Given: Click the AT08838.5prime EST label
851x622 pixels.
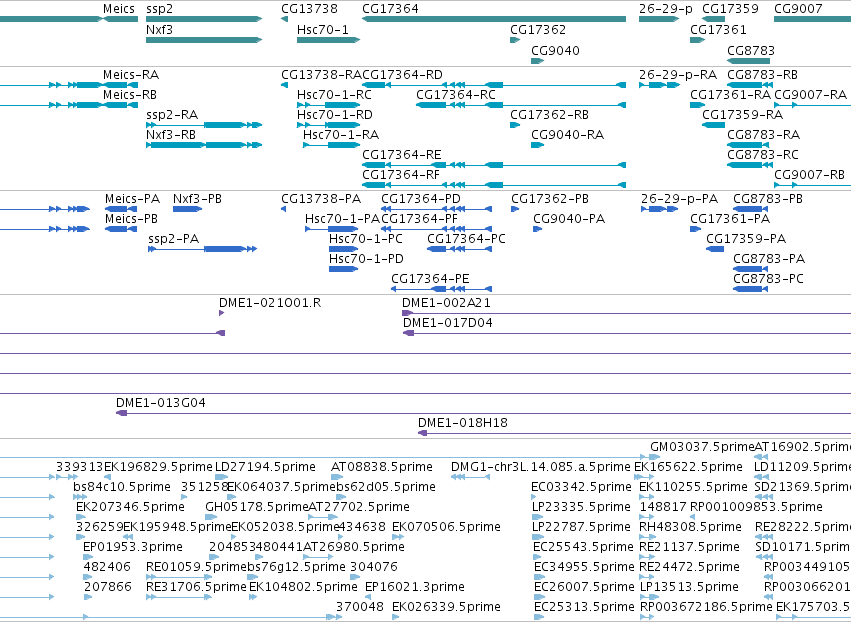Looking at the screenshot, I should coord(382,467).
